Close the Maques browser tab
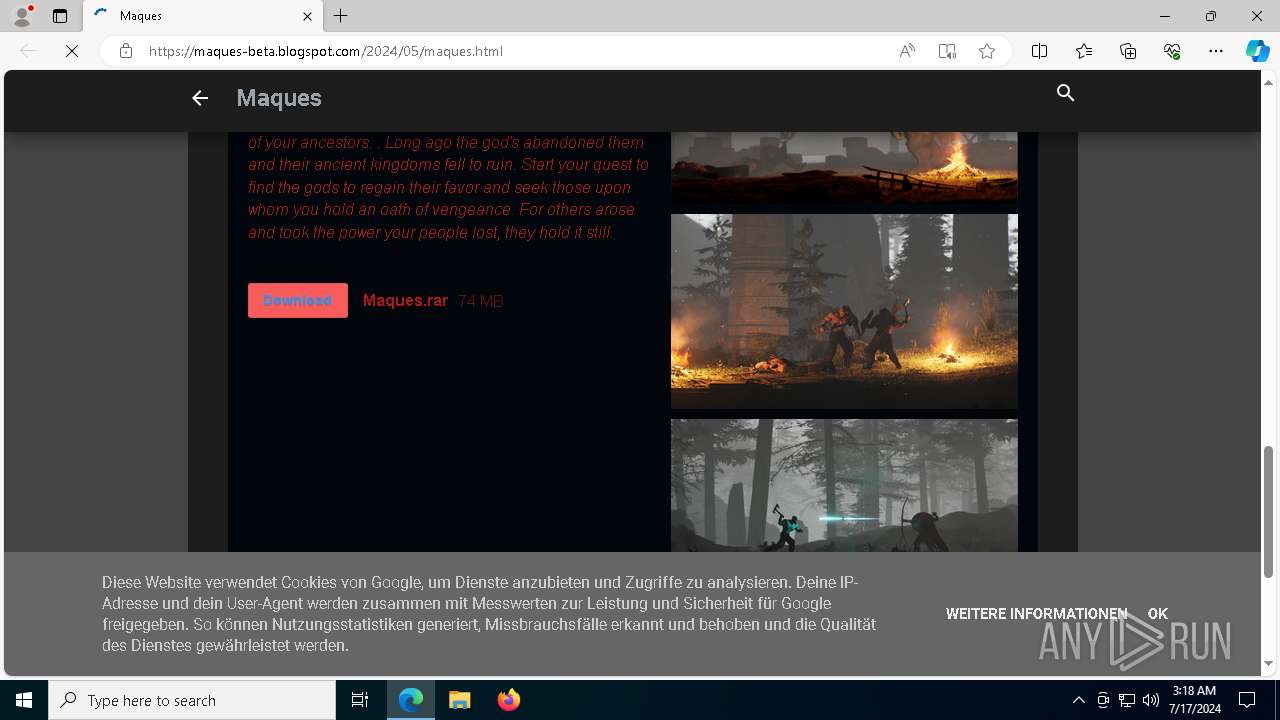This screenshot has height=720, width=1280. pyautogui.click(x=308, y=16)
